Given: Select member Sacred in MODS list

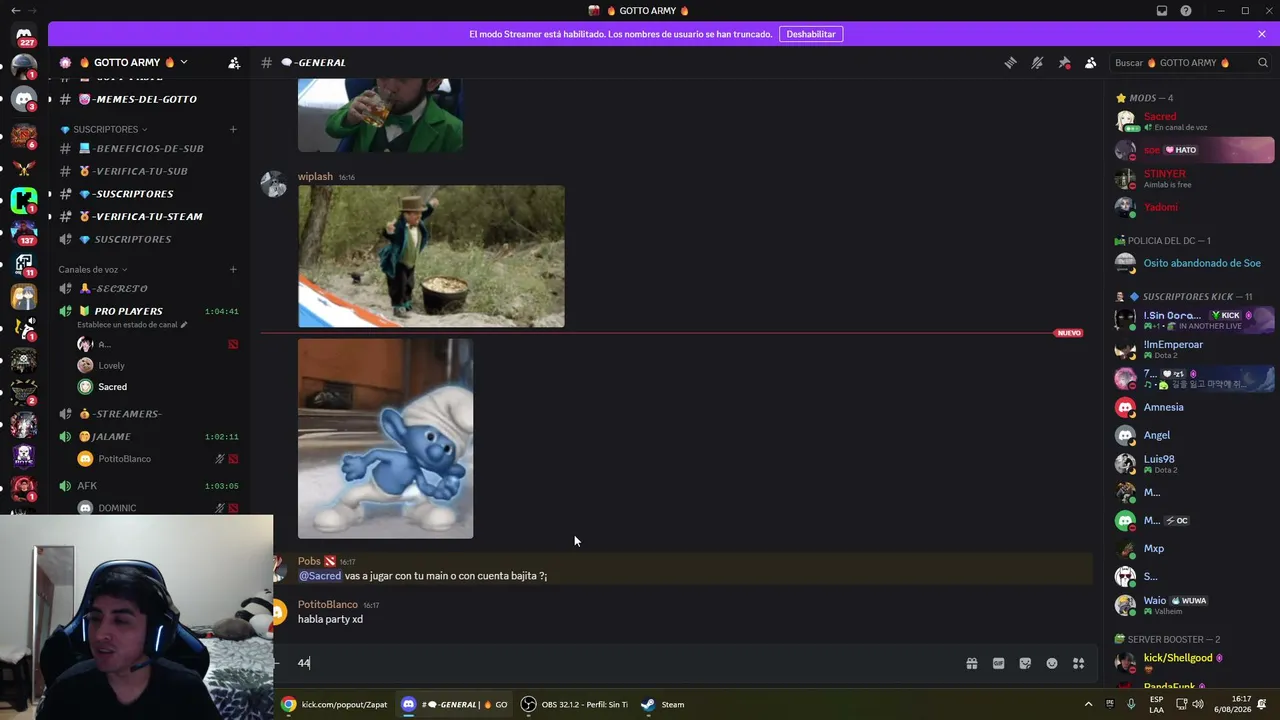Looking at the screenshot, I should click(1194, 121).
